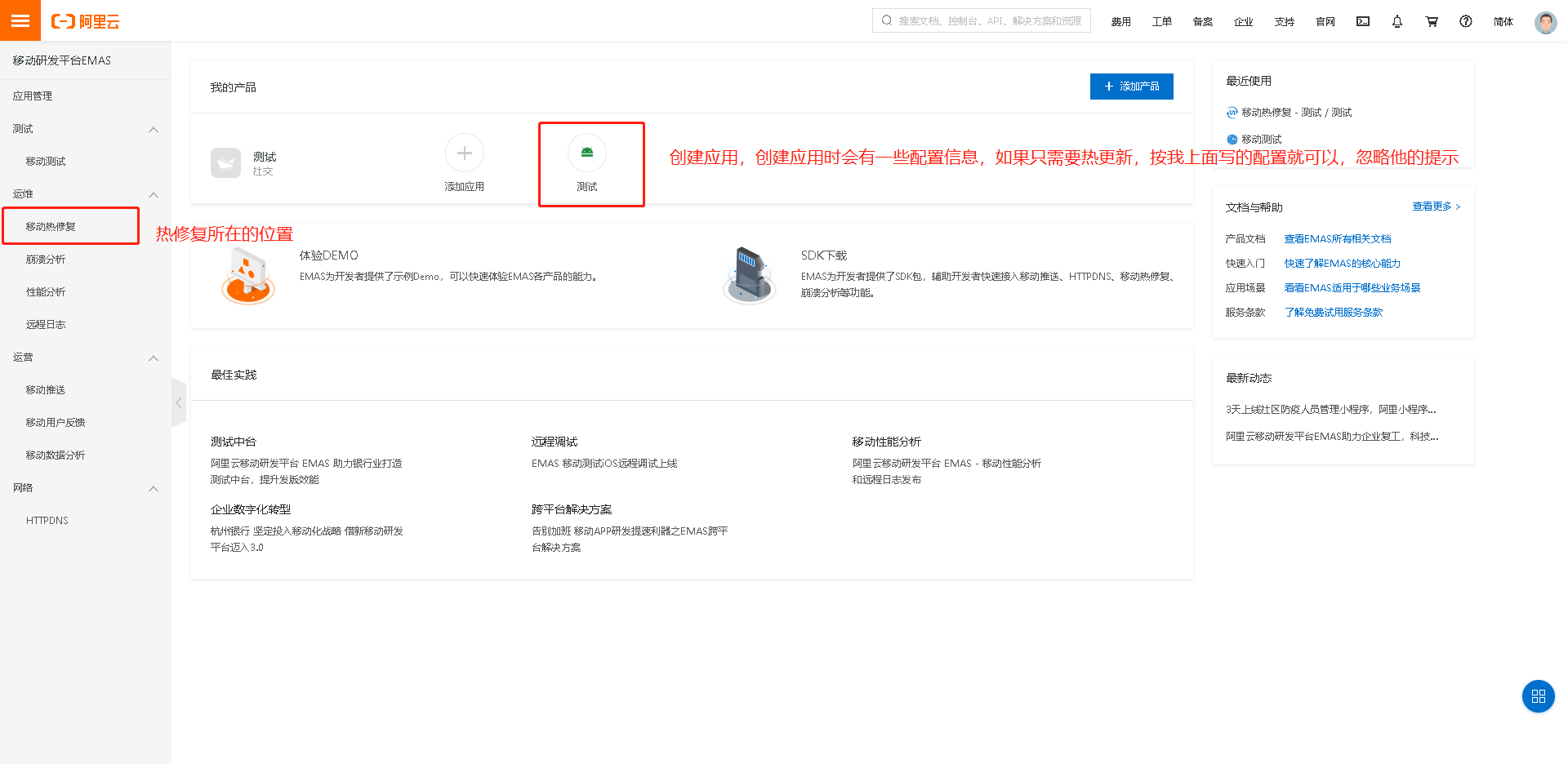Click the 查看更多 link

pos(1437,207)
